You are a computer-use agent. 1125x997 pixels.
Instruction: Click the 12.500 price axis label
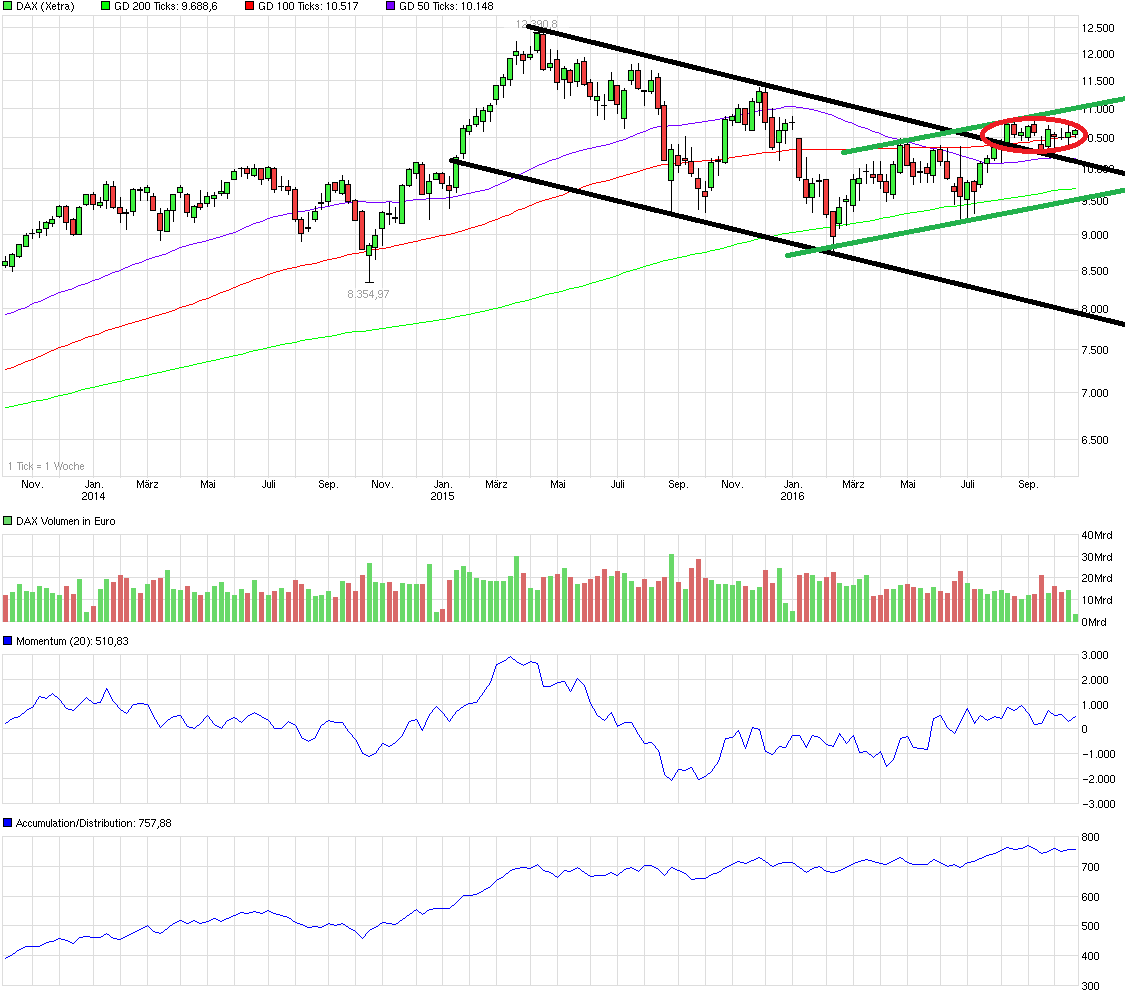tap(1098, 28)
